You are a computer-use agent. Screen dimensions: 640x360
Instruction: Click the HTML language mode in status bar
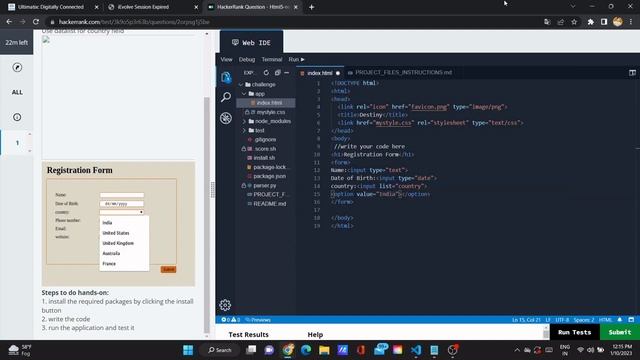point(605,320)
